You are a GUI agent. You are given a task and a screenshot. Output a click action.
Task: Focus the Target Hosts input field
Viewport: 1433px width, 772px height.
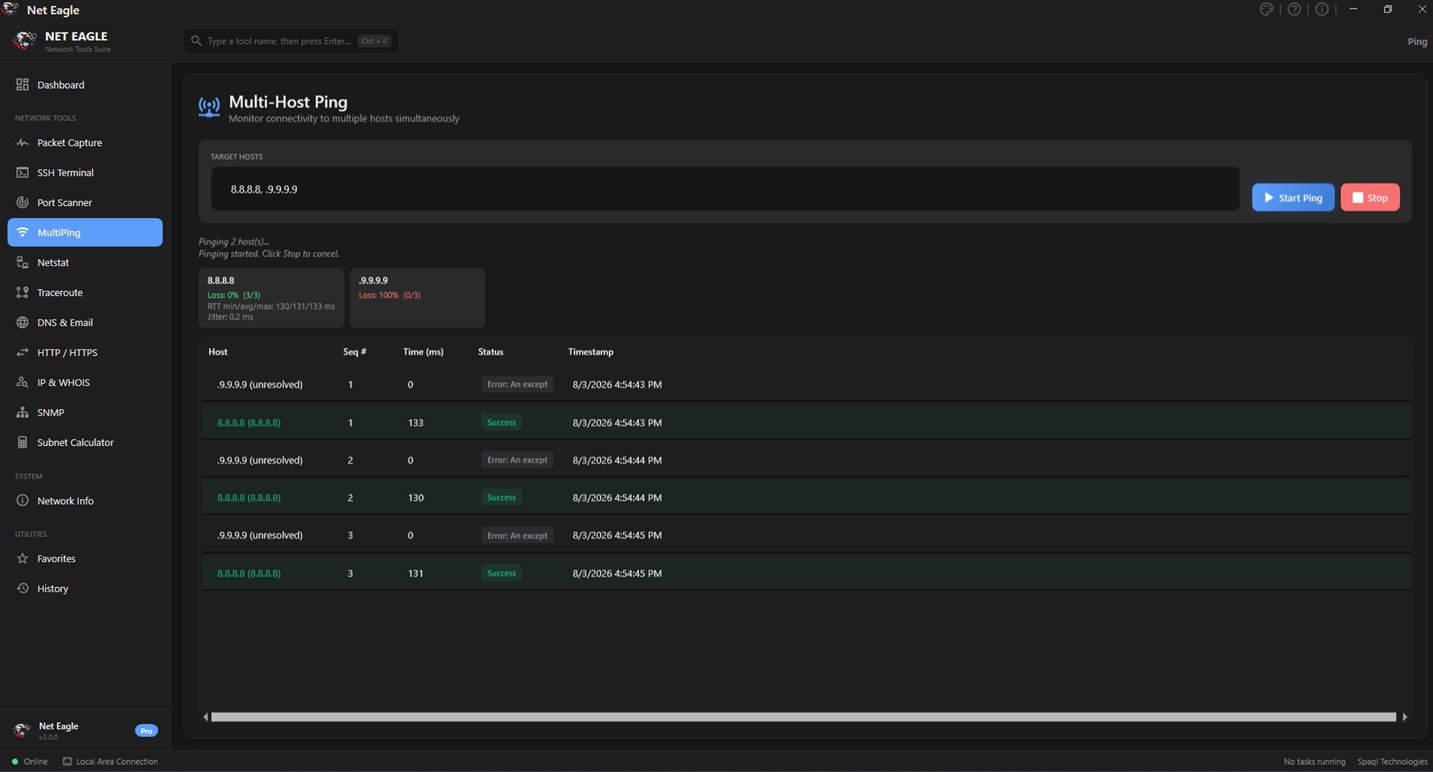[x=725, y=189]
